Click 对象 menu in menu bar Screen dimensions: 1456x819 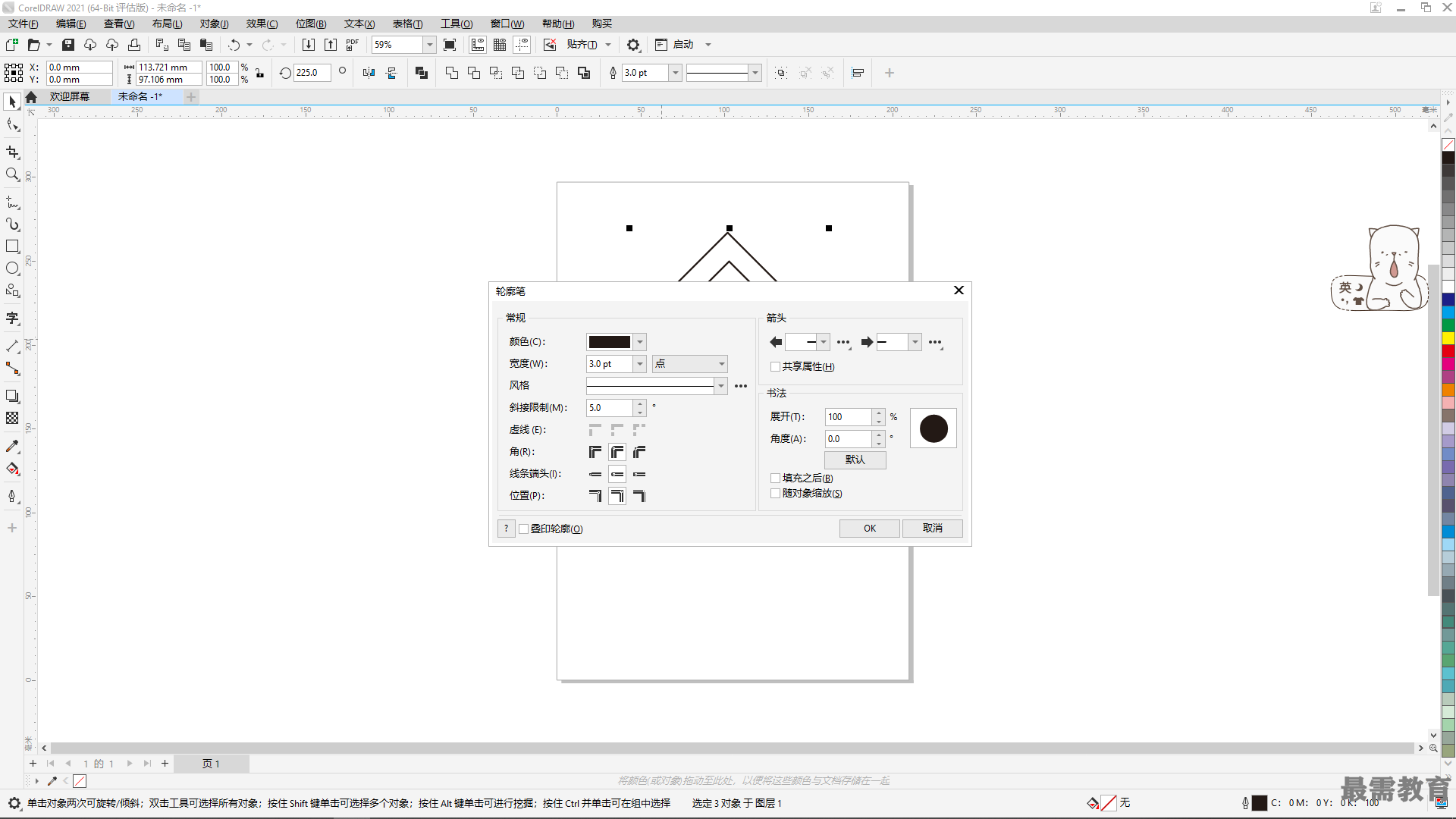coord(214,23)
